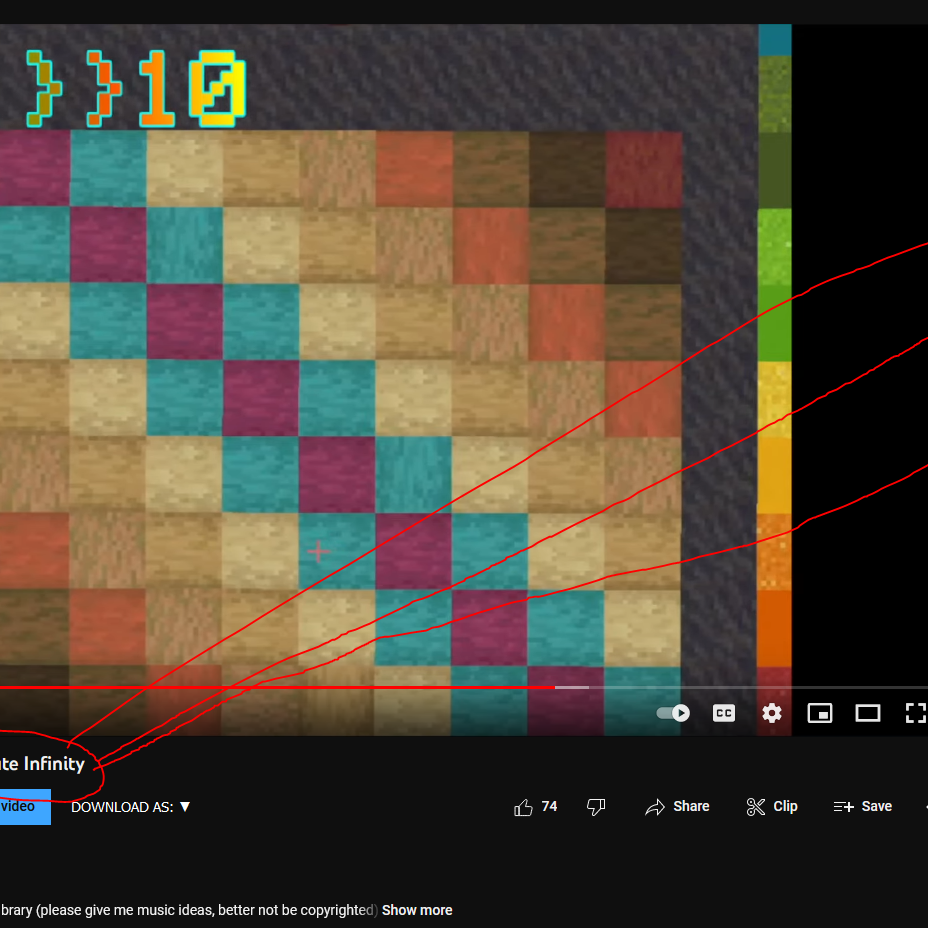This screenshot has height=928, width=928.
Task: Click the blue video download button
Action: pyautogui.click(x=25, y=807)
